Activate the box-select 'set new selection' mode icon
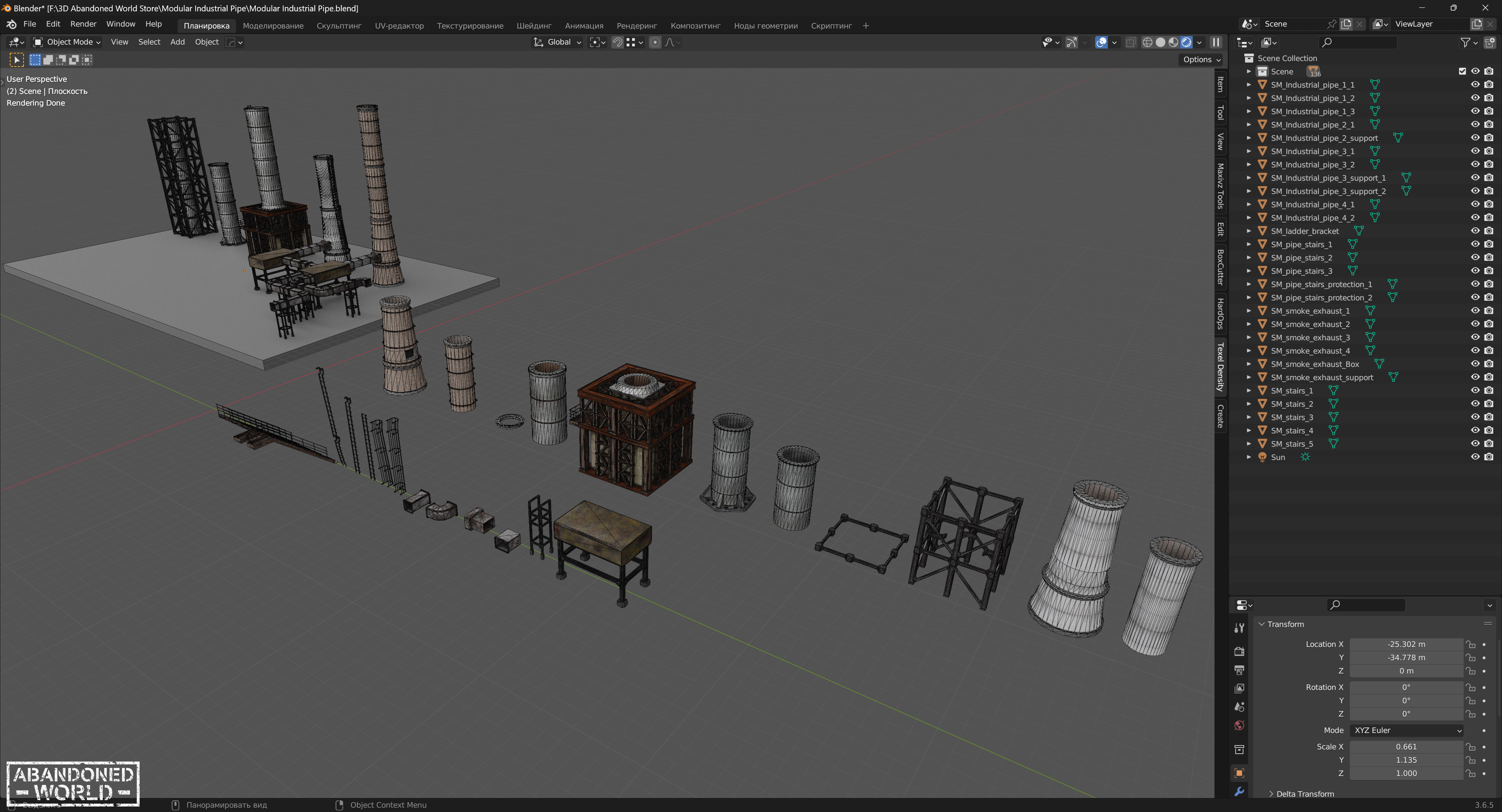 click(x=35, y=59)
